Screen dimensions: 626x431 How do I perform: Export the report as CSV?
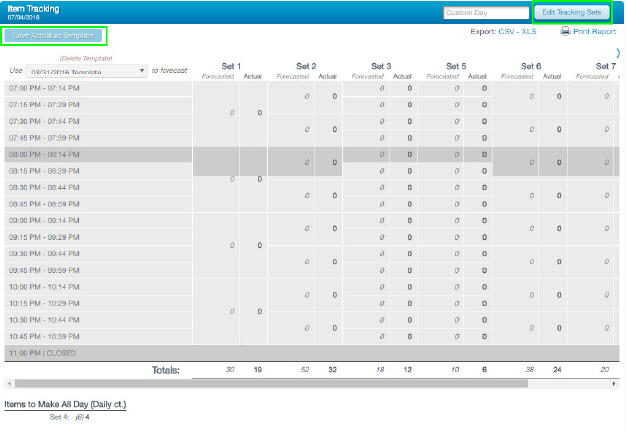tap(506, 32)
